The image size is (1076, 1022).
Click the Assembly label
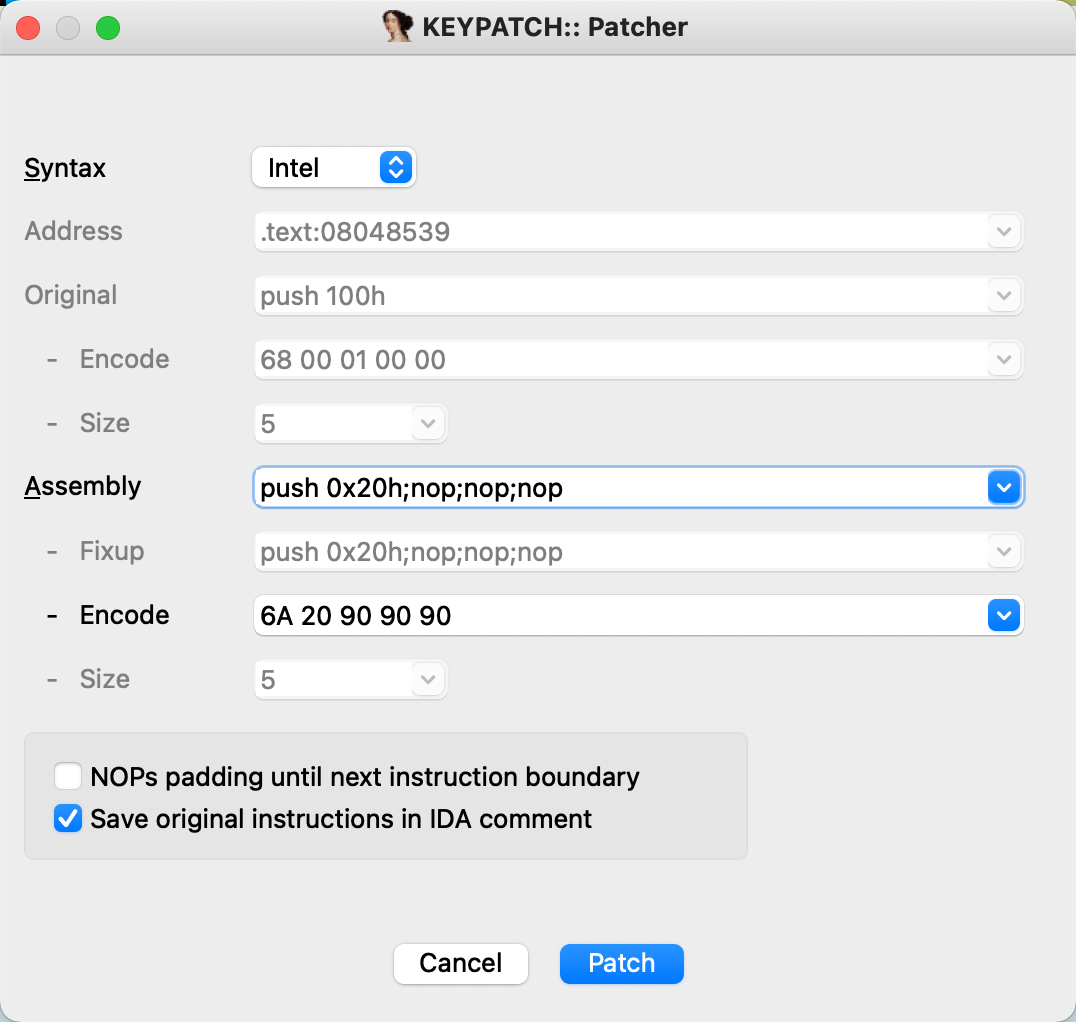pyautogui.click(x=82, y=487)
